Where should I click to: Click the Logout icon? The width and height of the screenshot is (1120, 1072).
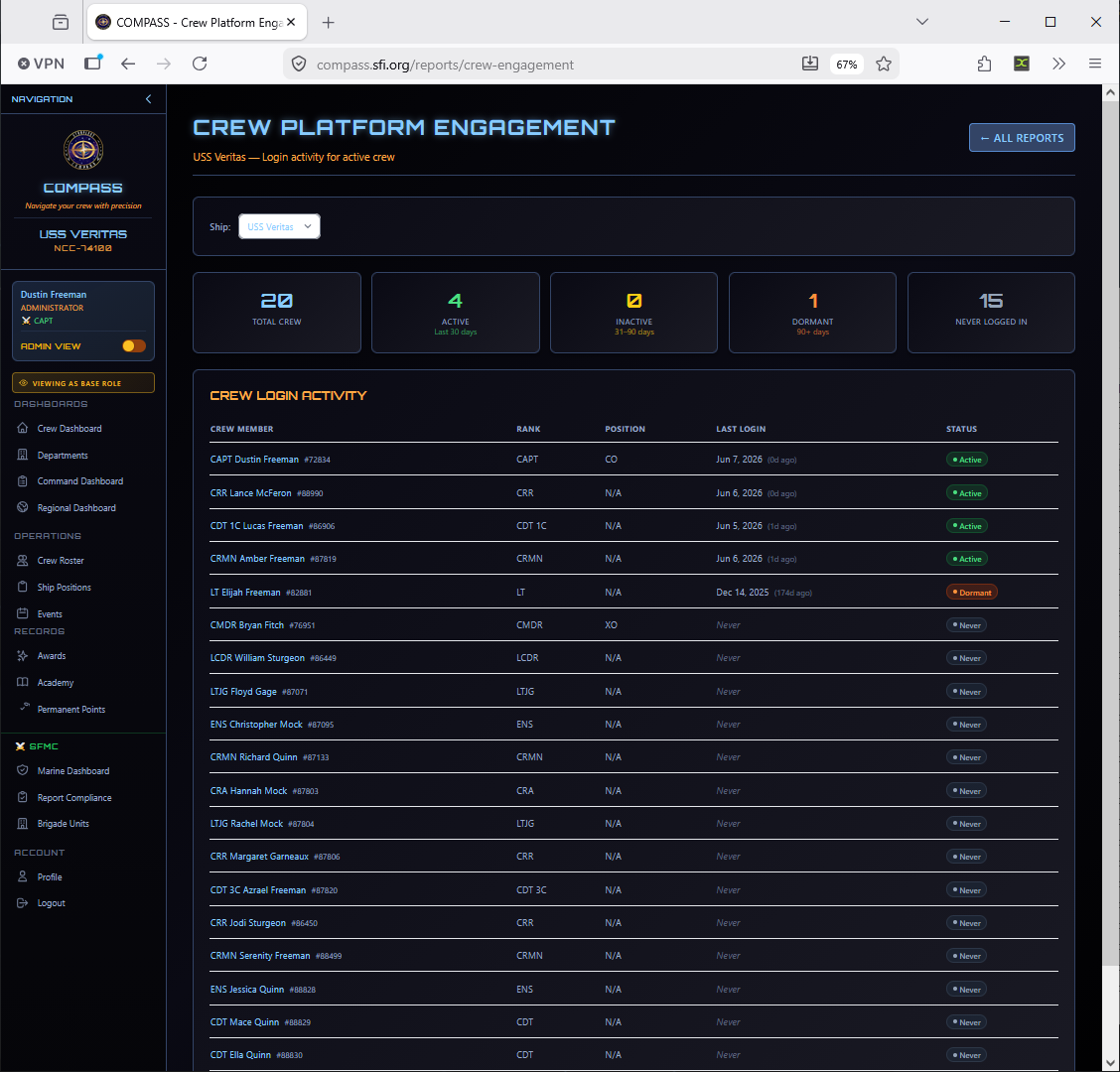tap(22, 903)
